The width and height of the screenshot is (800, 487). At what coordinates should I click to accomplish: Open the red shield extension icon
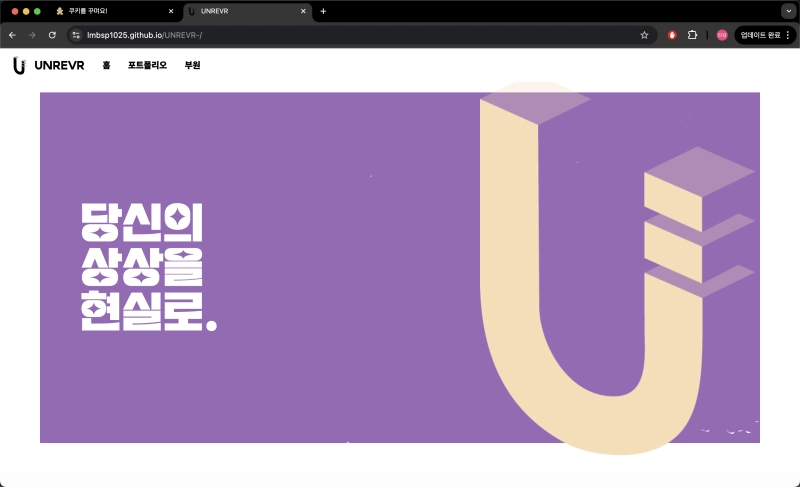click(672, 35)
